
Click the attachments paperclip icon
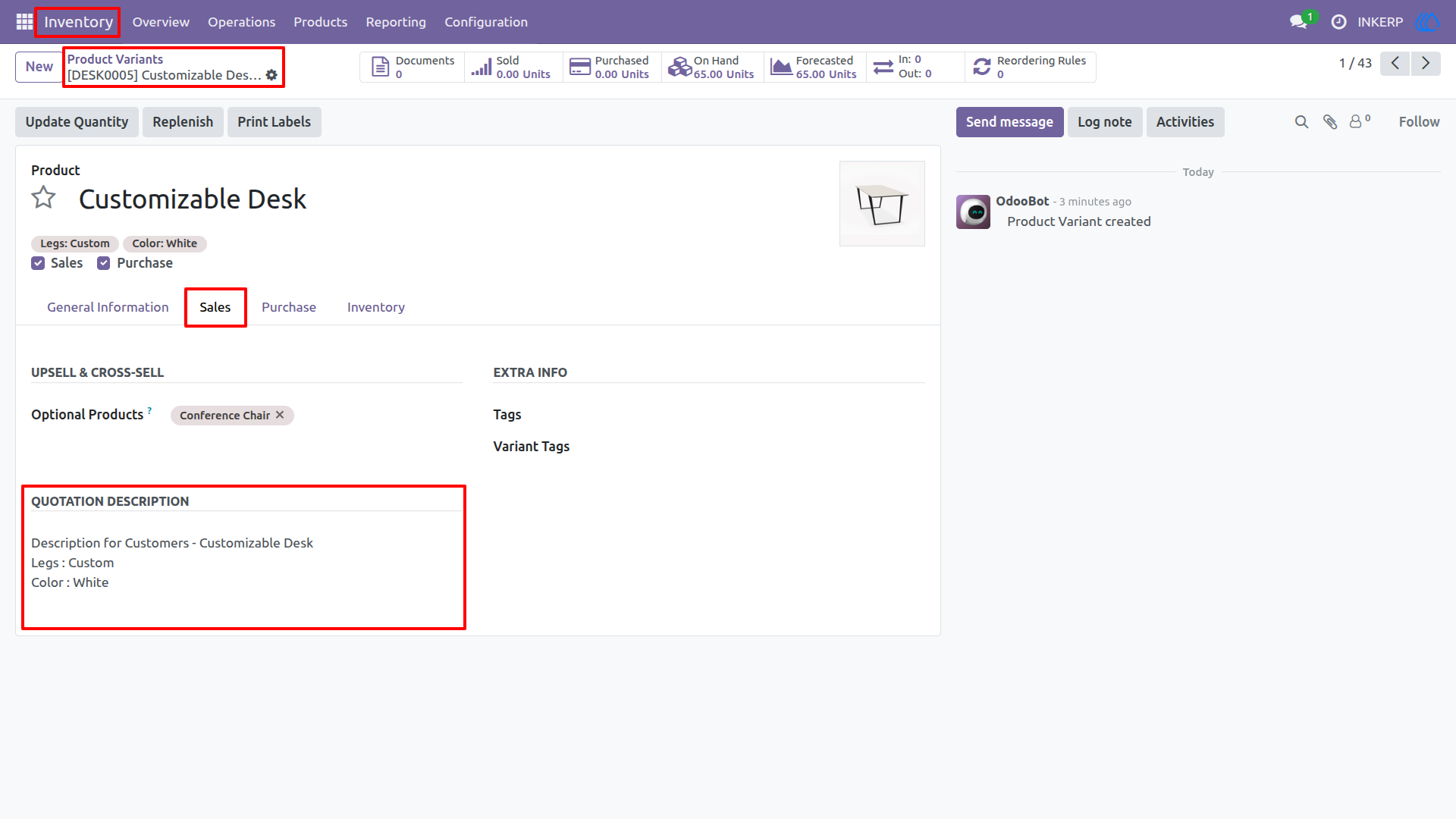(x=1330, y=122)
